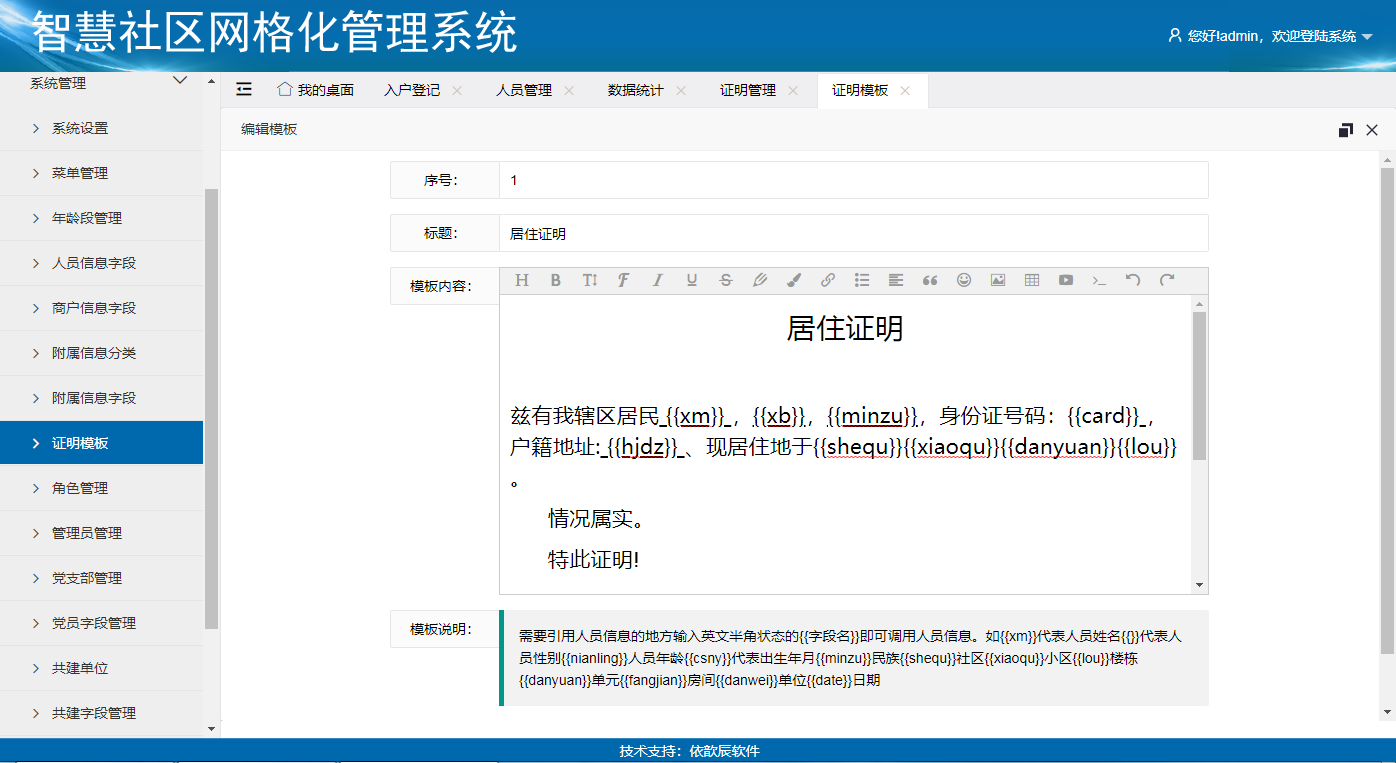Viewport: 1396px width, 763px height.
Task: Close the 入户登记 tab
Action: [x=457, y=90]
